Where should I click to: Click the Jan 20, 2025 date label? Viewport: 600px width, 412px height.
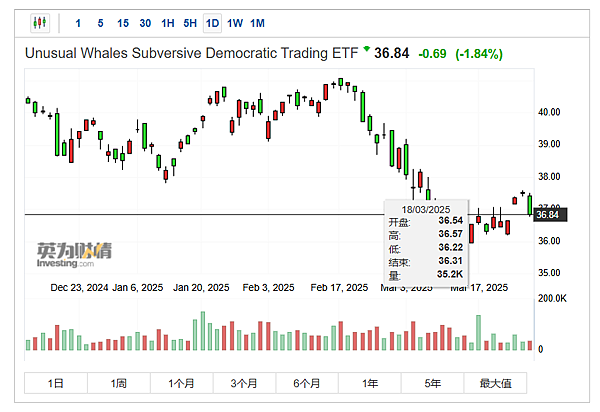pos(201,288)
